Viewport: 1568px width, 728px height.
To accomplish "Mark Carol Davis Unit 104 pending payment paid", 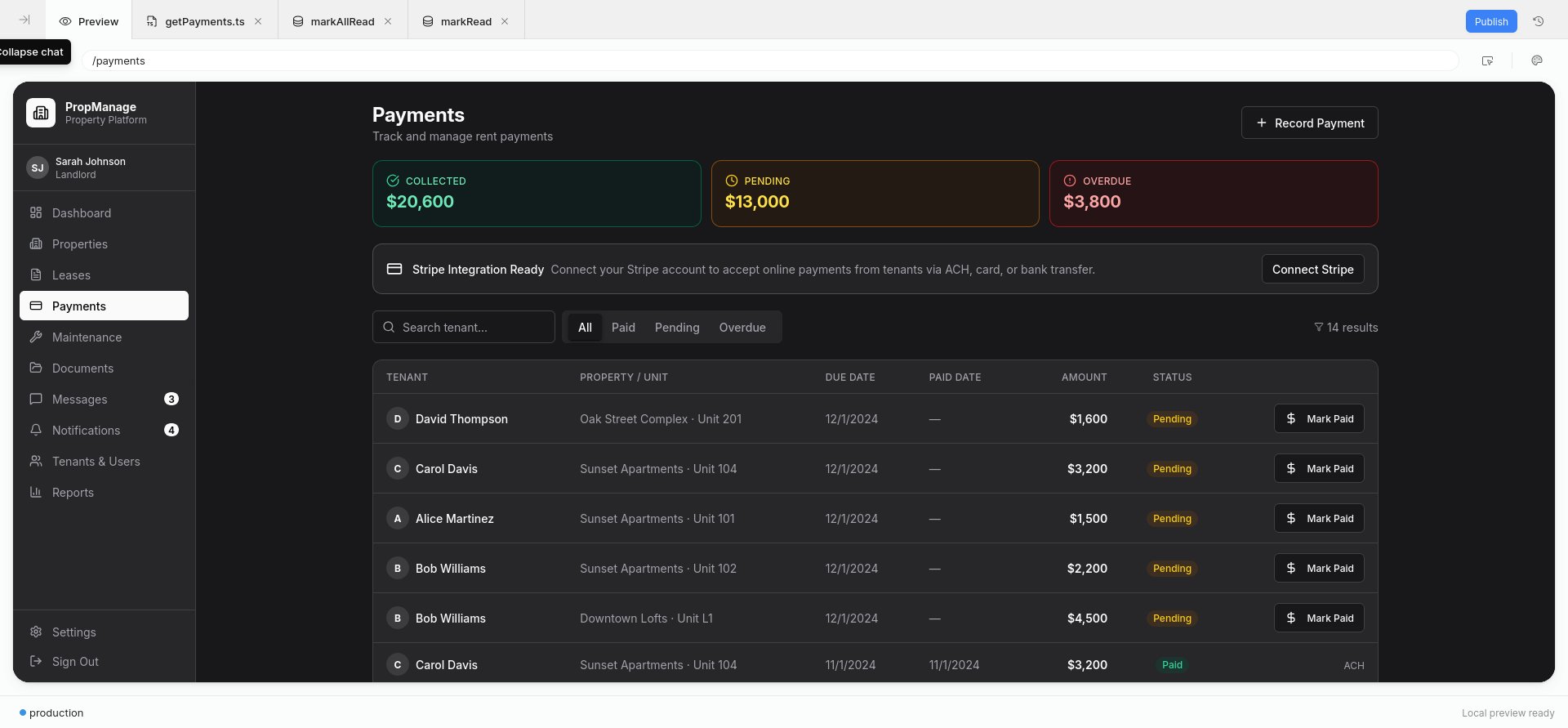I will (1319, 468).
